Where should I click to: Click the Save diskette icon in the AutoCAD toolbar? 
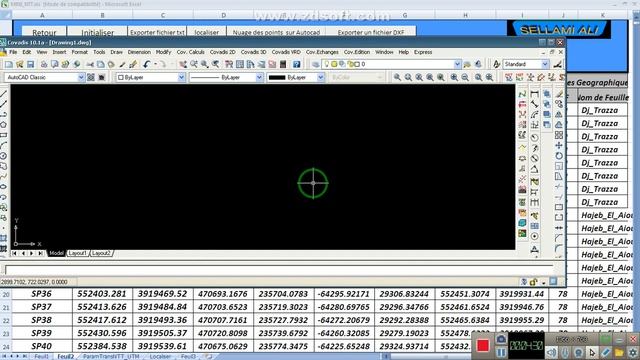(x=31, y=64)
